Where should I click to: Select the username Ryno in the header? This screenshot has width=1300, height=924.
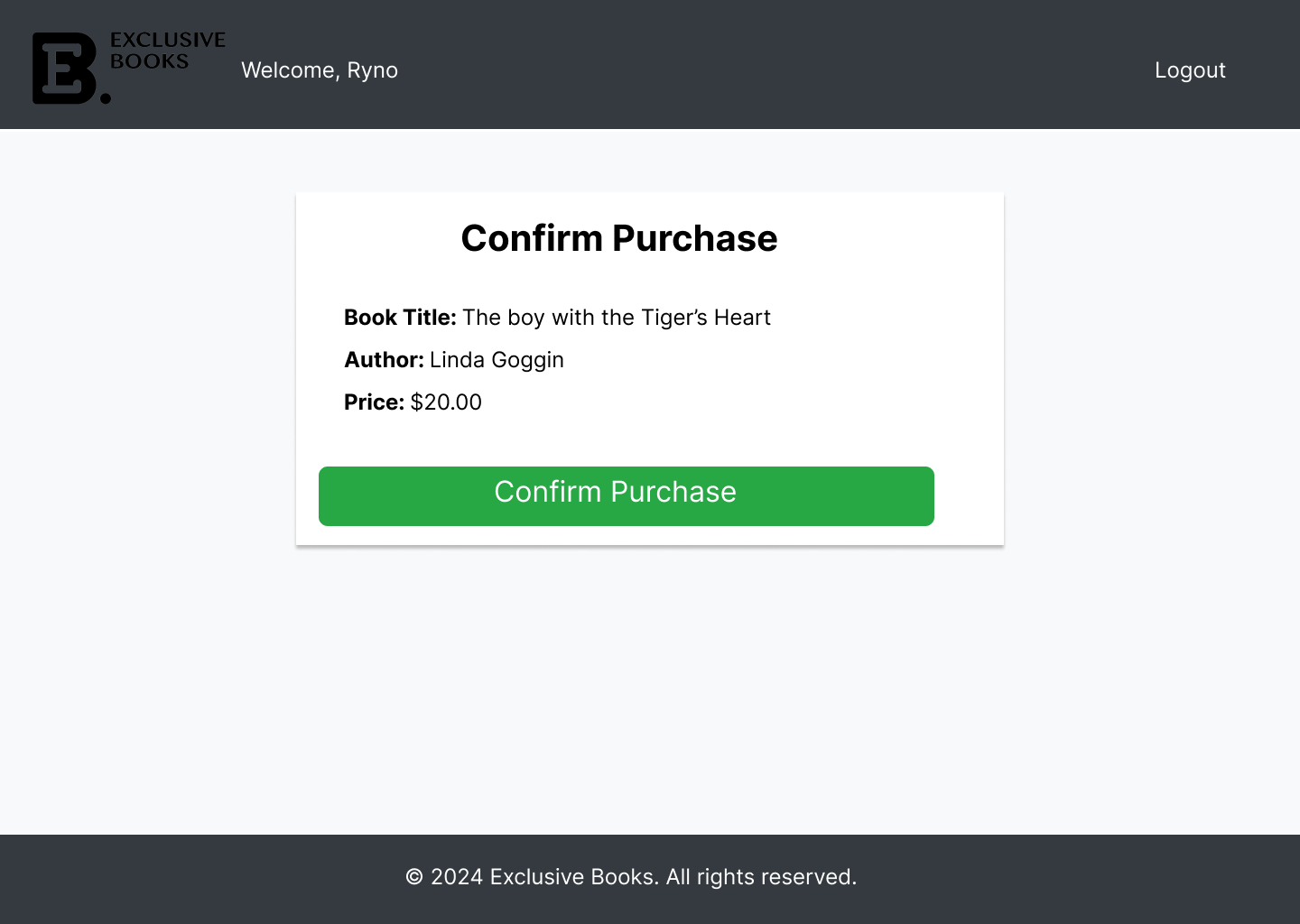(373, 70)
